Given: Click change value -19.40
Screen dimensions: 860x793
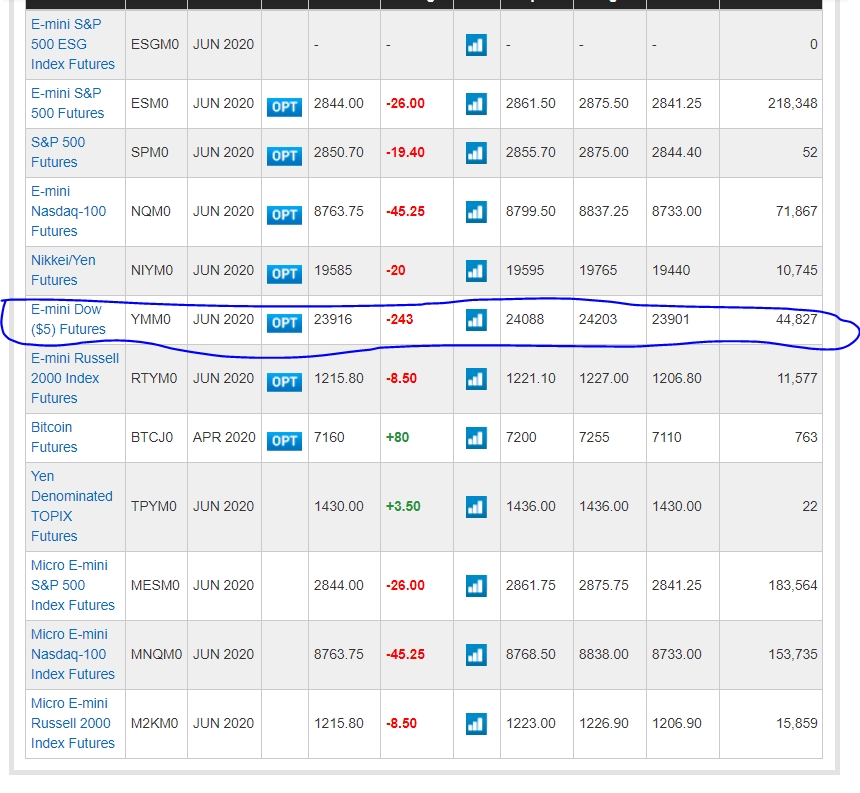Looking at the screenshot, I should tap(405, 152).
